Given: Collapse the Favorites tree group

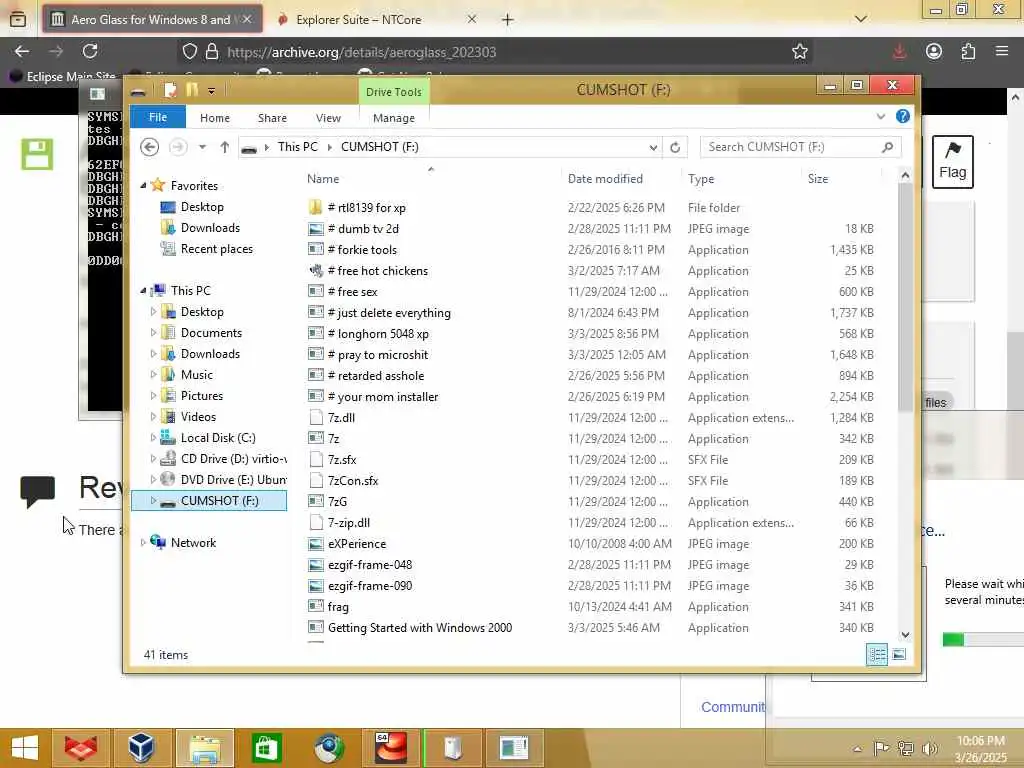Looking at the screenshot, I should pos(143,185).
